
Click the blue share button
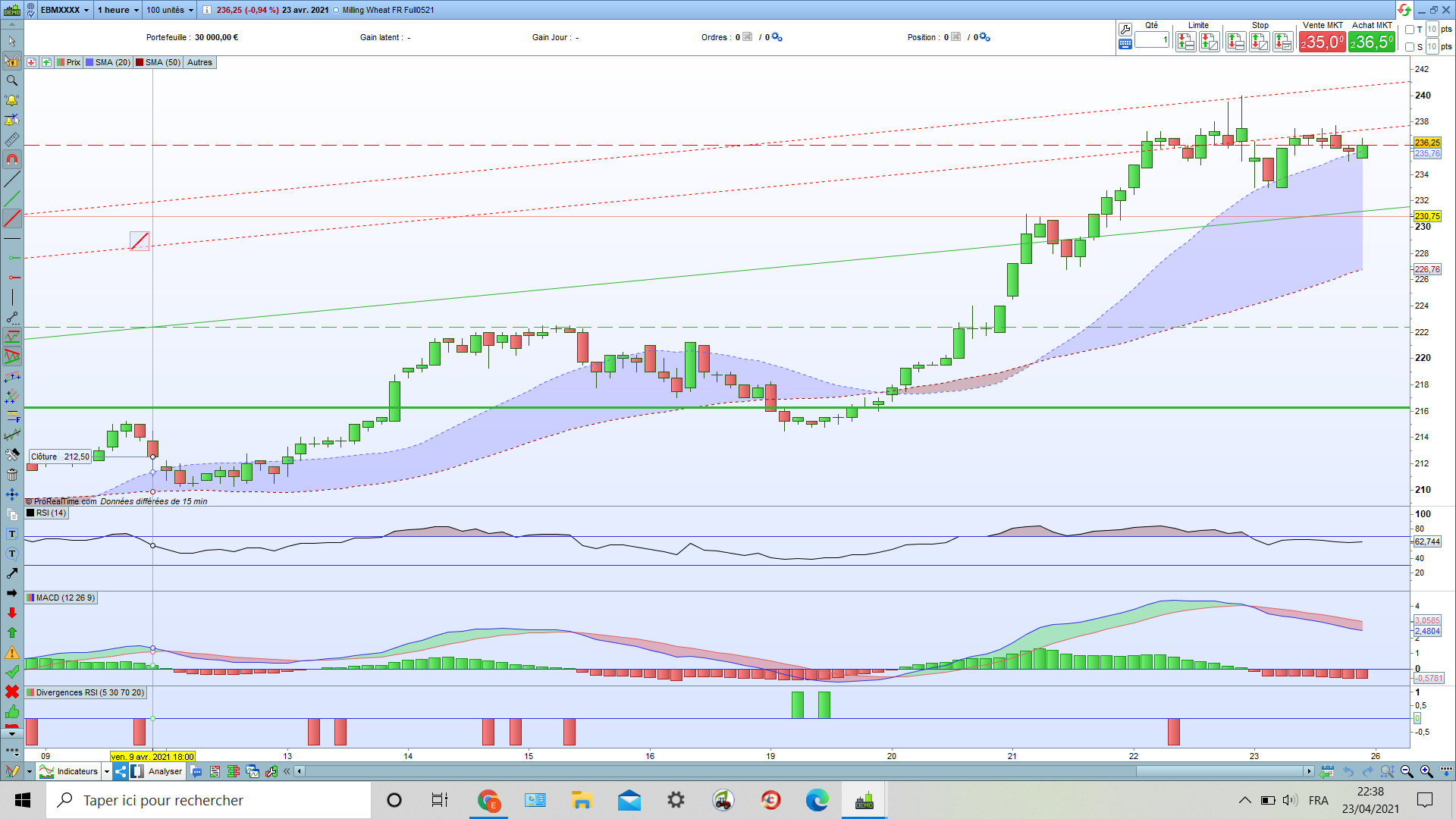[121, 771]
